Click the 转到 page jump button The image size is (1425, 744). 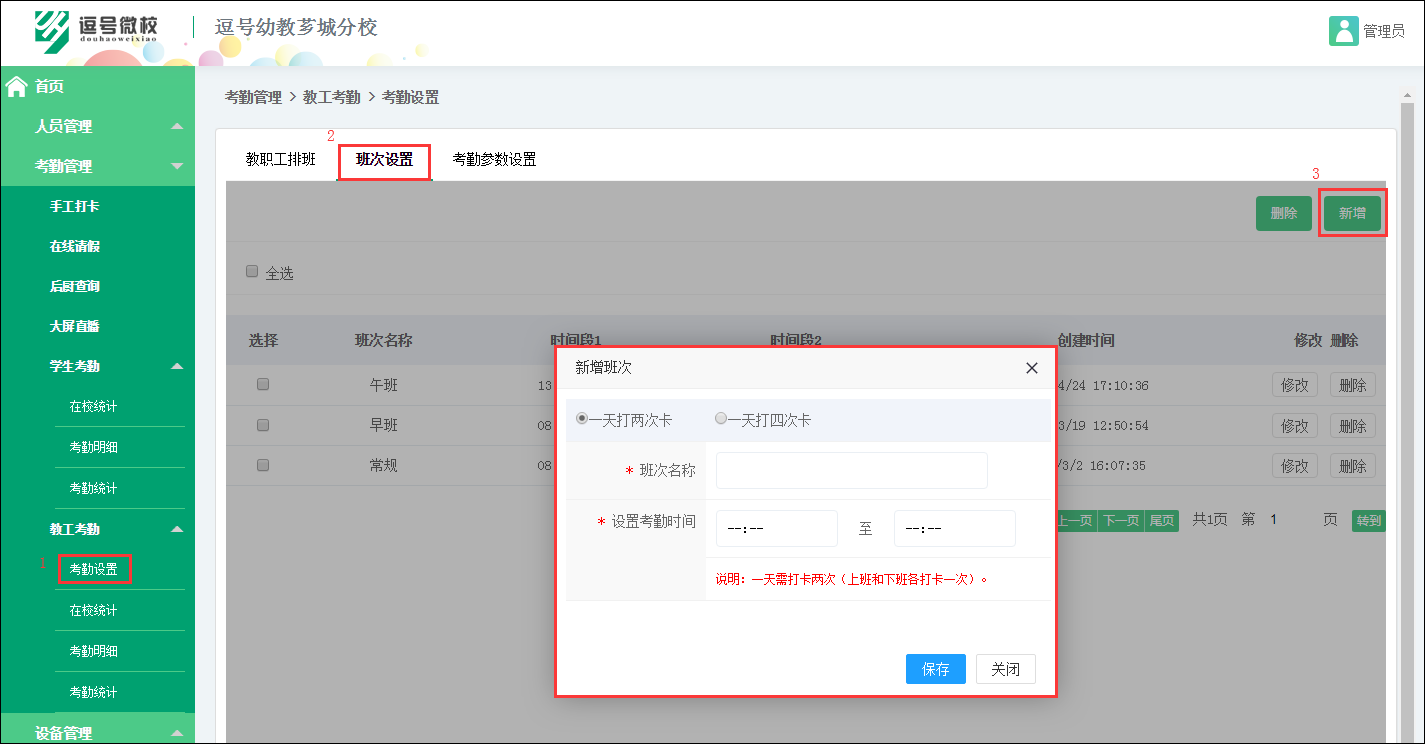click(1368, 520)
